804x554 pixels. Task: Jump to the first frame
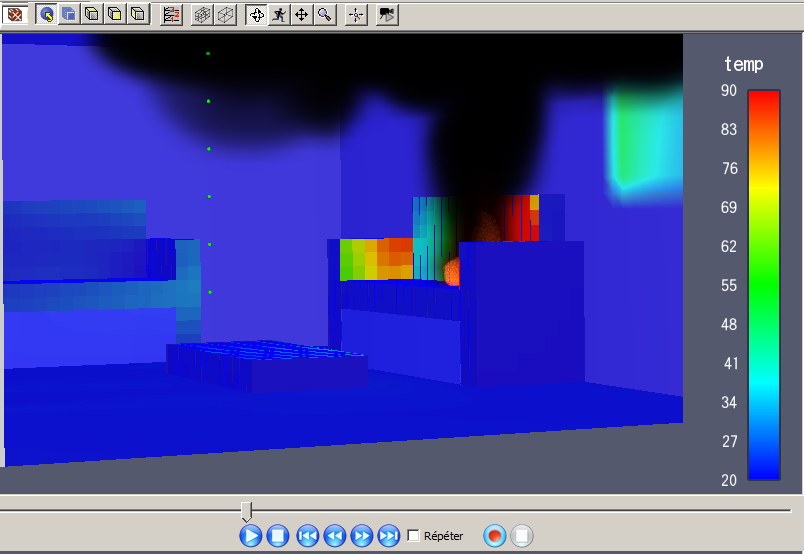(308, 536)
